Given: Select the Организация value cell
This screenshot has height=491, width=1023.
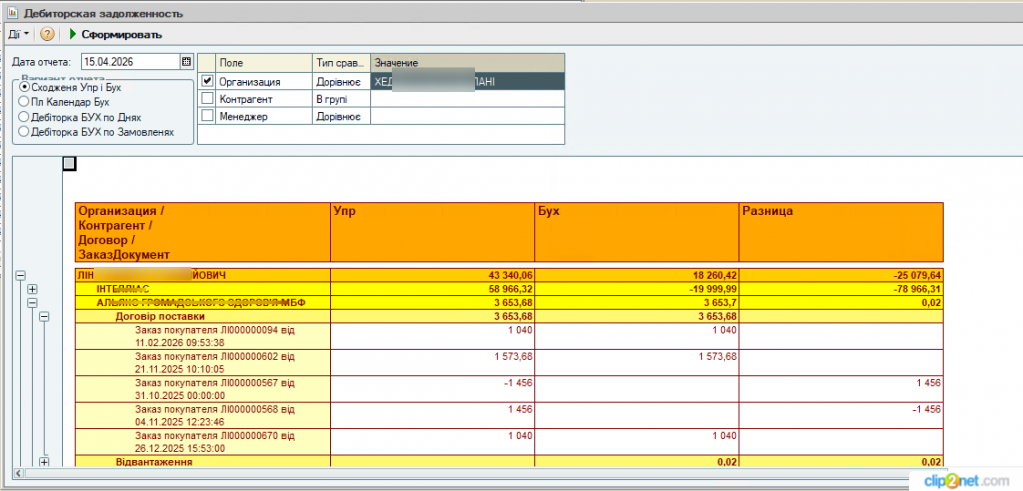Looking at the screenshot, I should click(x=467, y=82).
